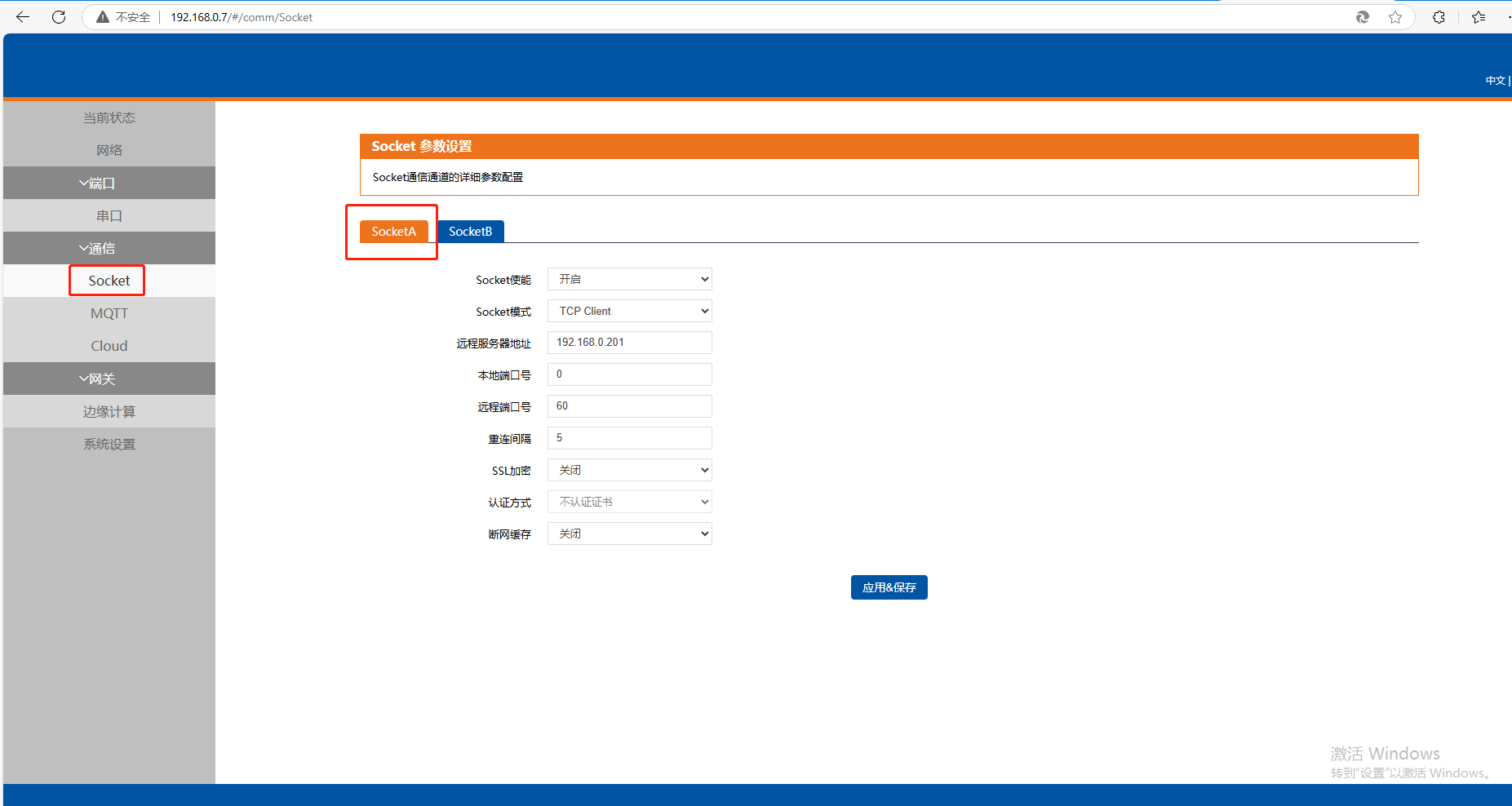Open Socket模式 TCP Client dropdown
The image size is (1512, 806).
tap(630, 311)
